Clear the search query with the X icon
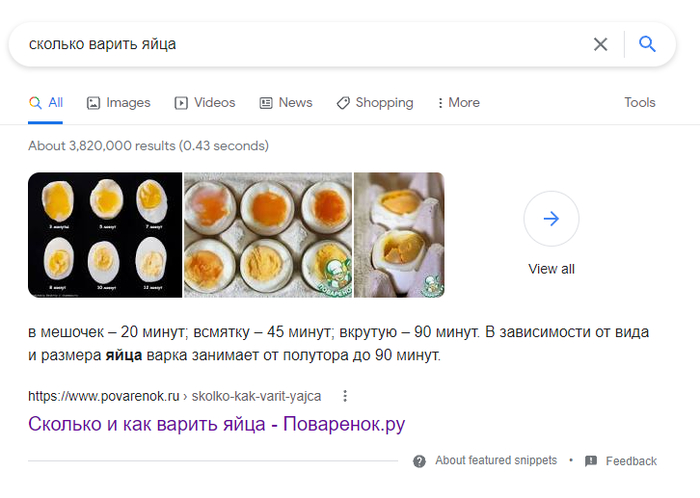This screenshot has width=700, height=498. [600, 44]
